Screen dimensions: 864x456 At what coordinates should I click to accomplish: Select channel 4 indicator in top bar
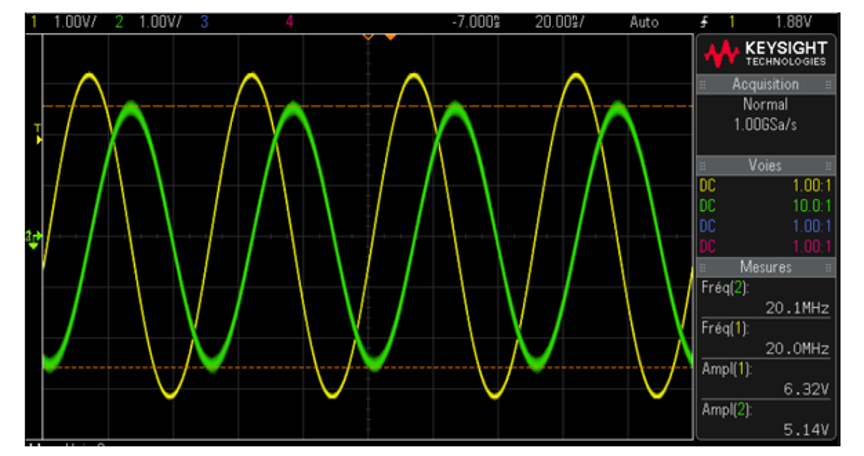289,21
